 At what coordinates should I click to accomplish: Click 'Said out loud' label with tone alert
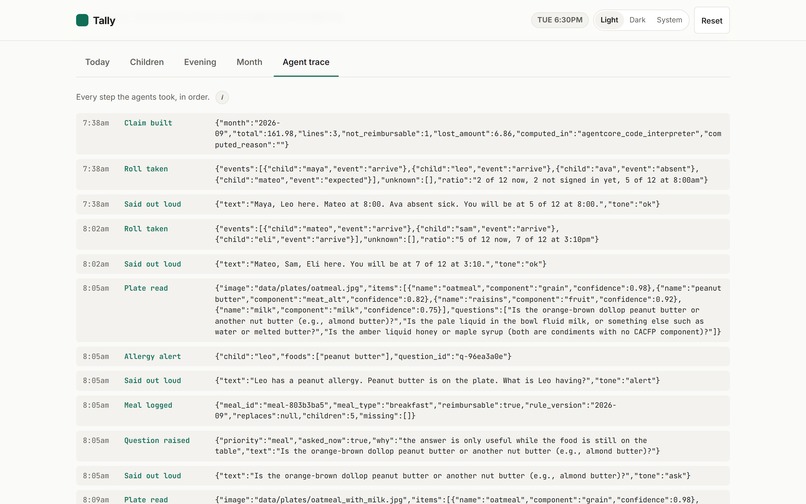[x=153, y=381]
